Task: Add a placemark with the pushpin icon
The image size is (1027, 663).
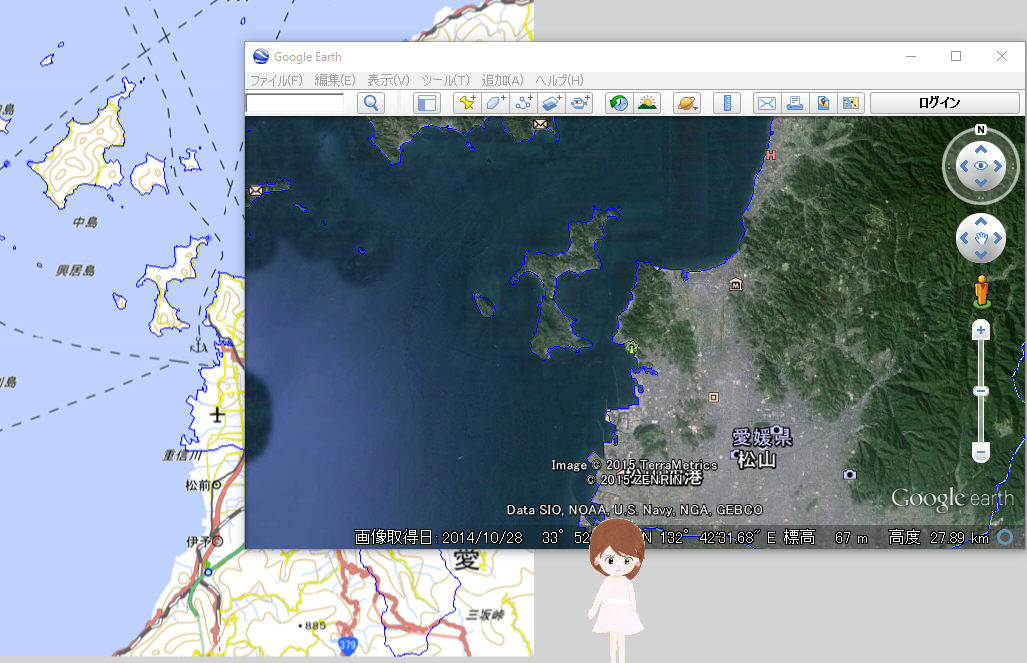Action: click(466, 103)
